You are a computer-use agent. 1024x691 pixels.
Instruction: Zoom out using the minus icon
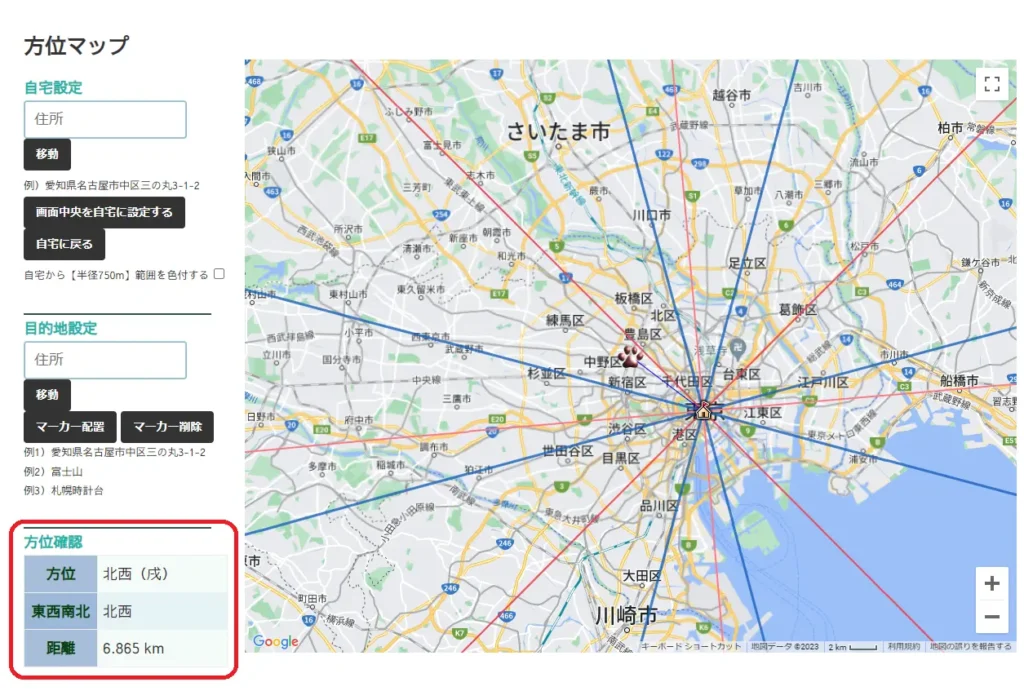(992, 617)
